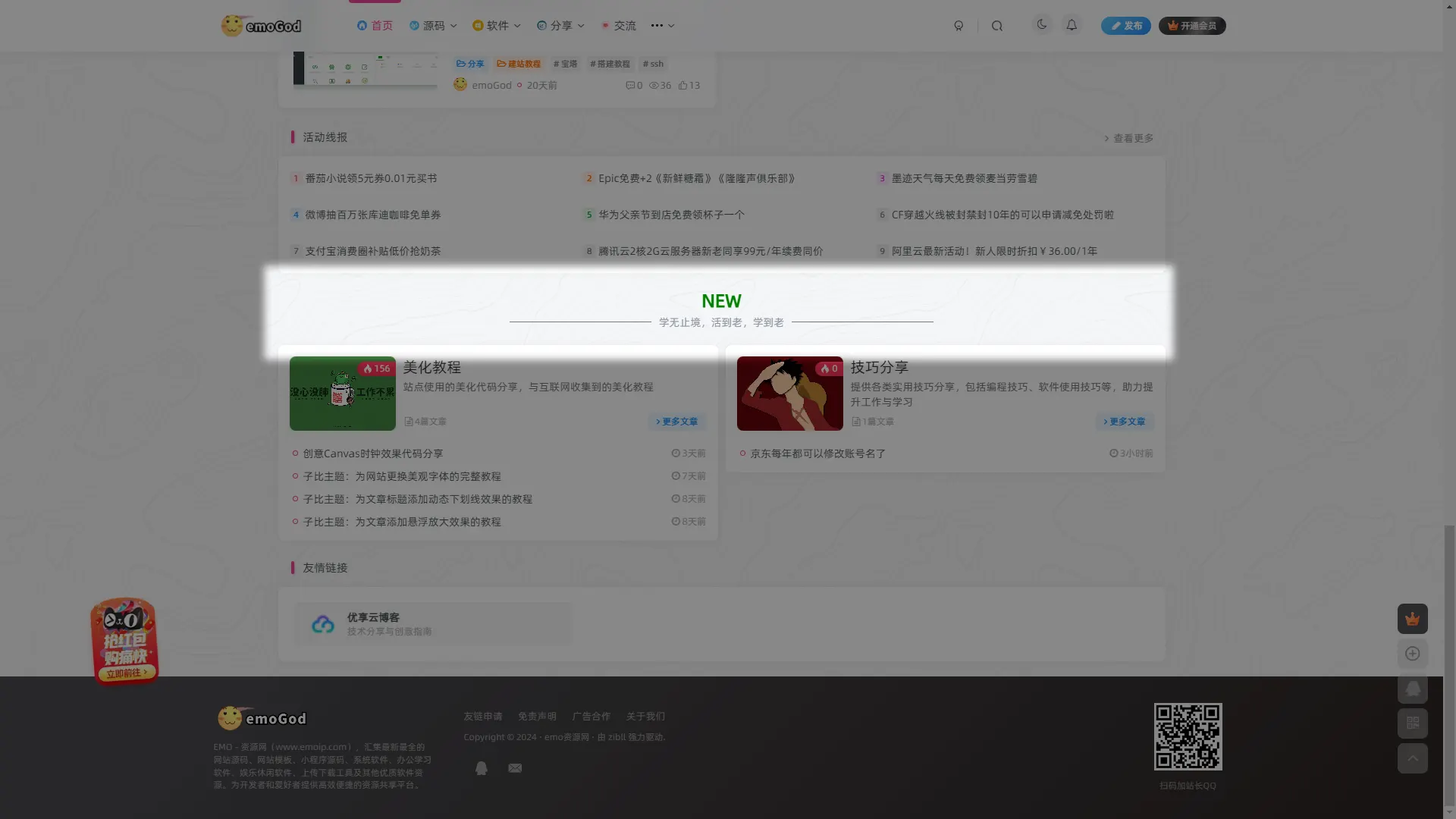Open the 美化教程 category title
1456x819 pixels.
[432, 367]
